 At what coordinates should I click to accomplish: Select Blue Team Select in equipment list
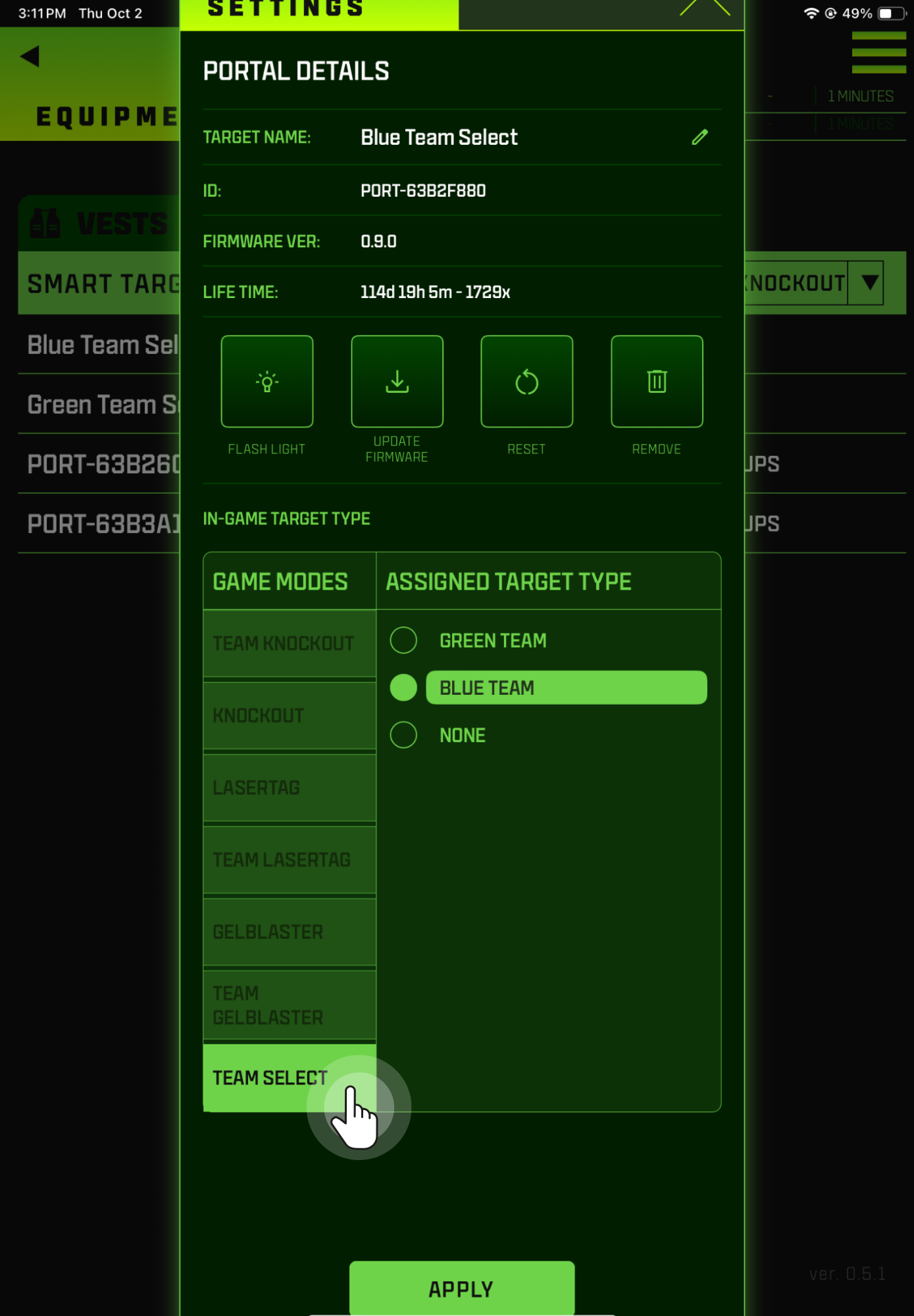[x=99, y=345]
